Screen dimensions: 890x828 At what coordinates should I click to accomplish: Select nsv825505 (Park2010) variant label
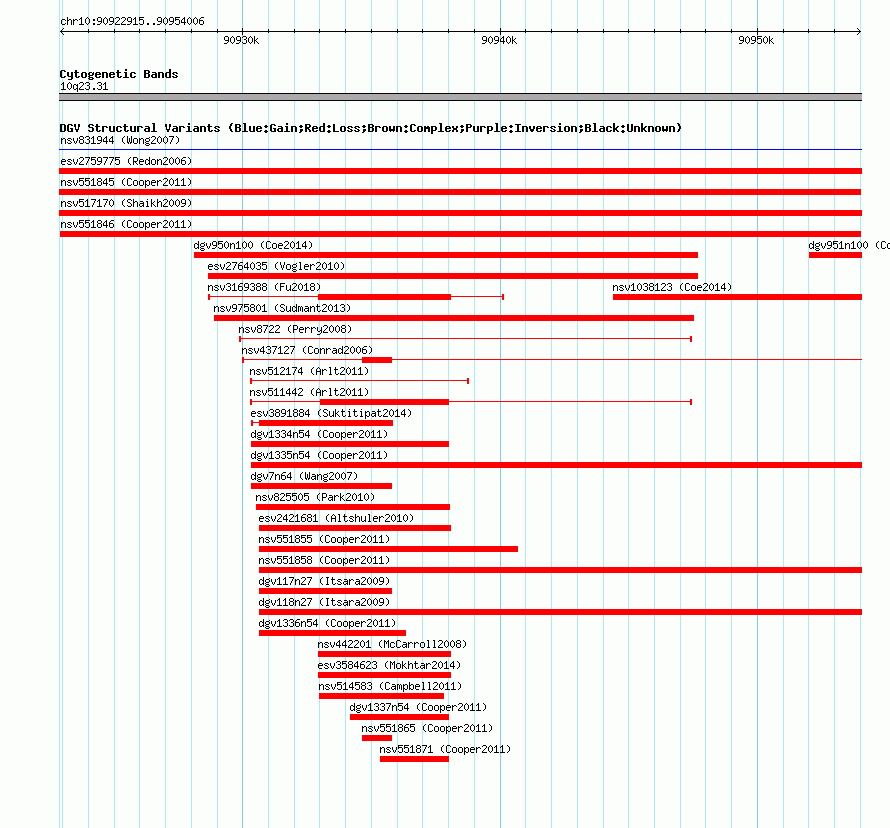pyautogui.click(x=315, y=497)
